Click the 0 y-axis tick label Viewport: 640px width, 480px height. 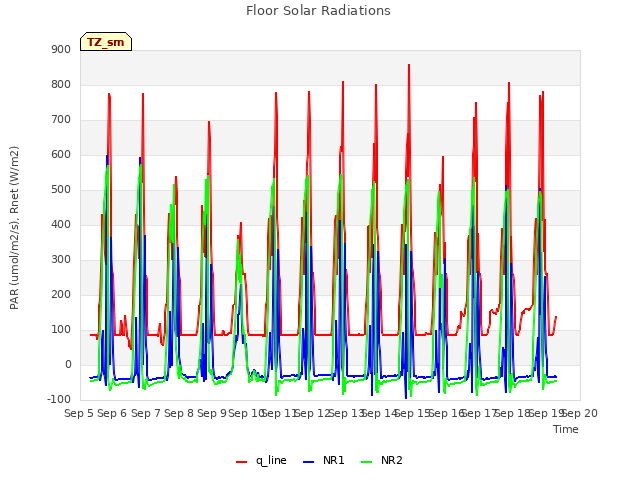68,365
